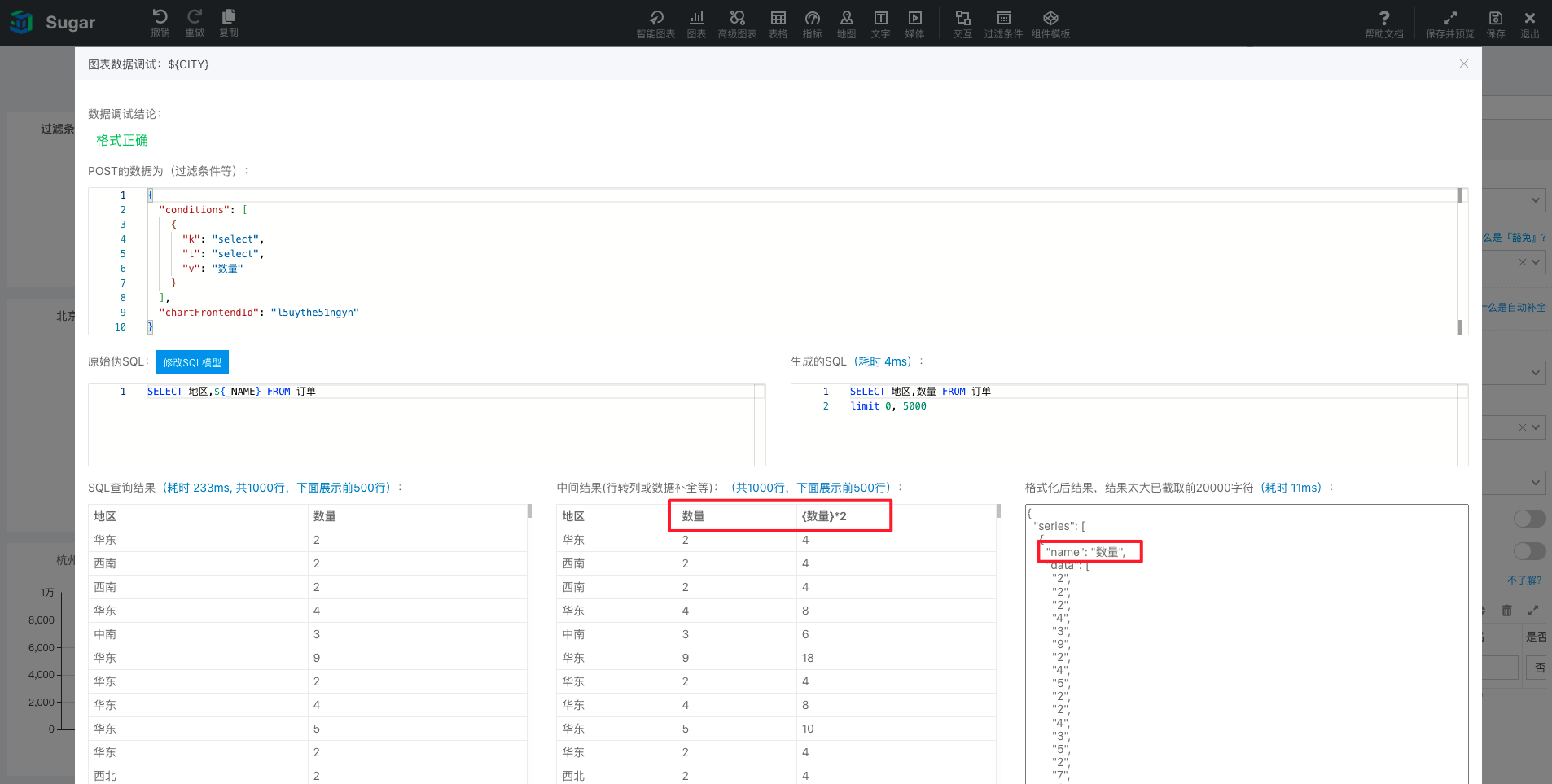Click the value 18 in 中间结果 table
The image size is (1552, 784).
click(x=808, y=658)
